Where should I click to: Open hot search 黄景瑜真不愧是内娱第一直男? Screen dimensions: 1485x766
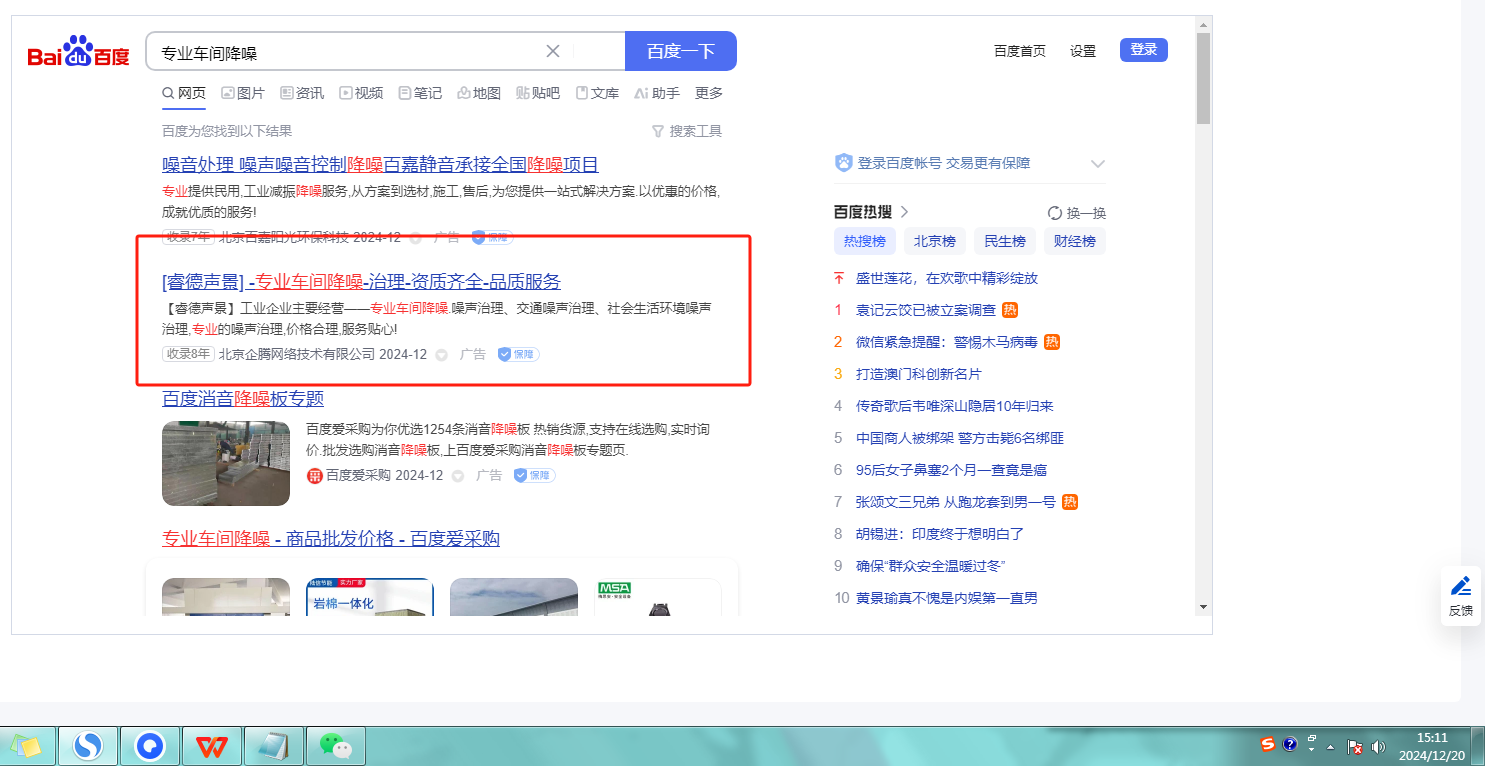(947, 598)
